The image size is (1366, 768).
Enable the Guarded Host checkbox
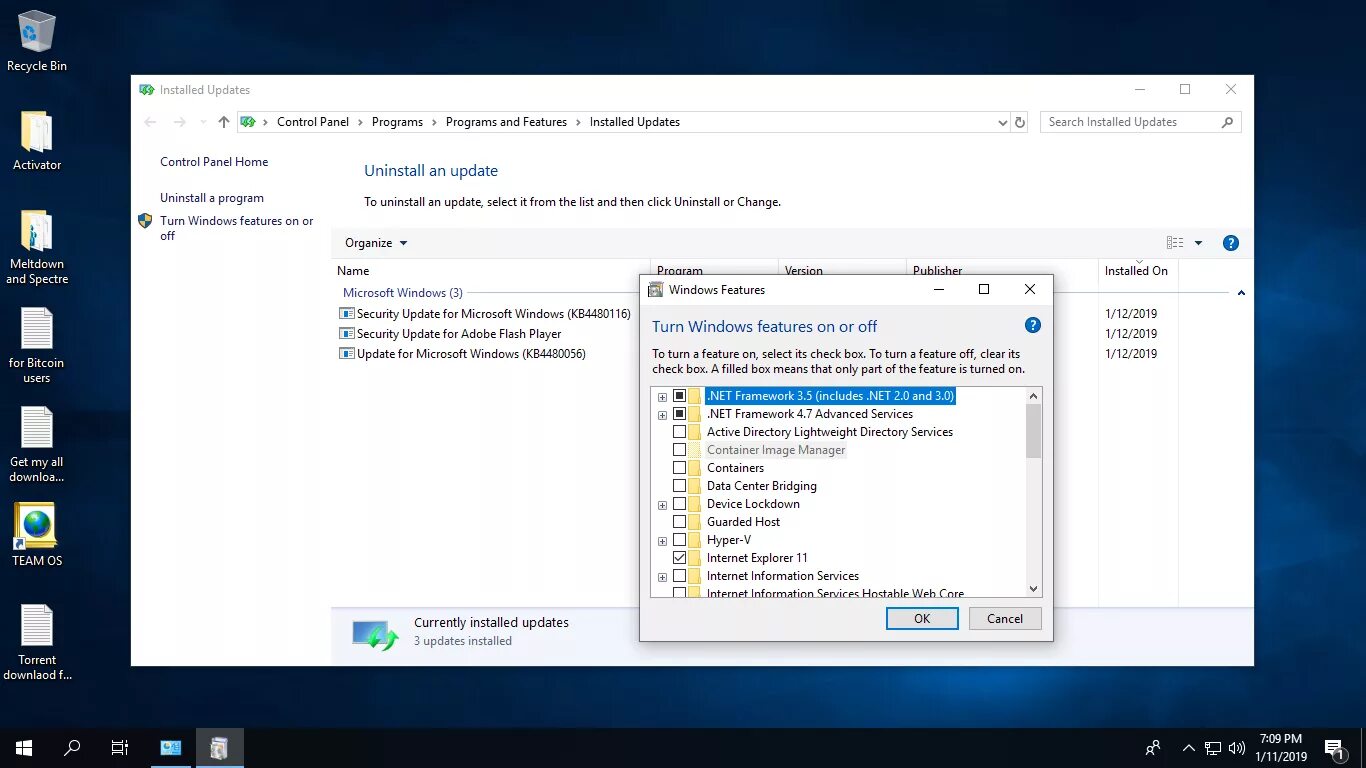(680, 522)
